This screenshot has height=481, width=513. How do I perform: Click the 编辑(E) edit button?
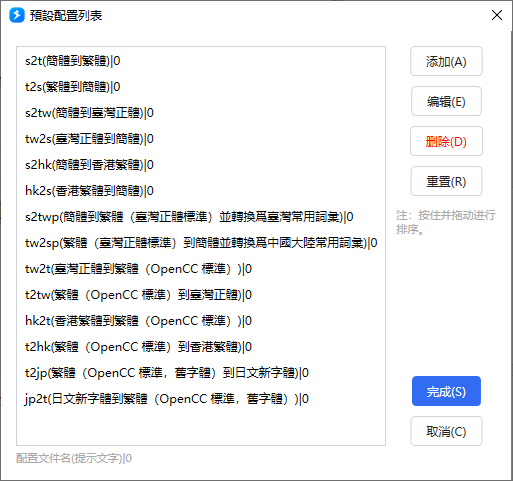(446, 101)
